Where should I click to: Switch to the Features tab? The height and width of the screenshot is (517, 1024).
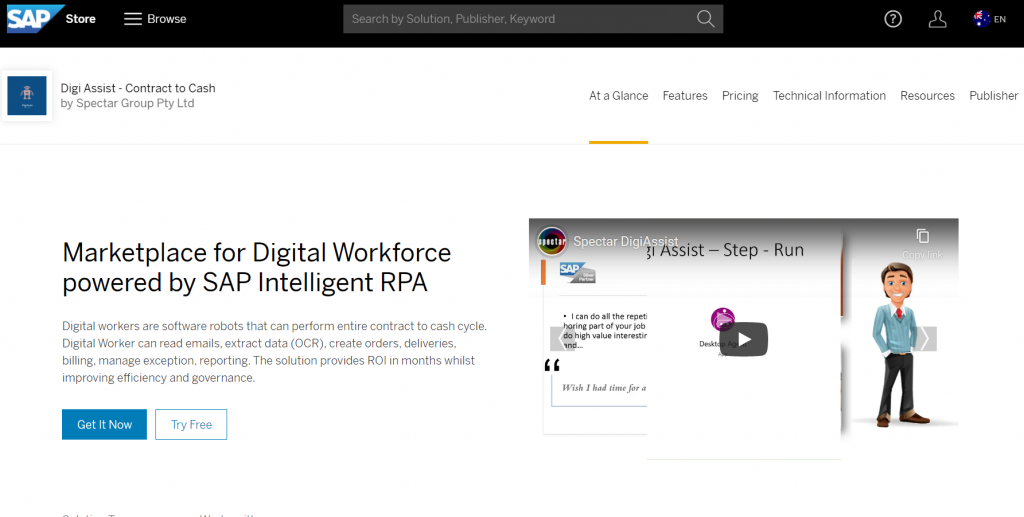click(x=685, y=96)
